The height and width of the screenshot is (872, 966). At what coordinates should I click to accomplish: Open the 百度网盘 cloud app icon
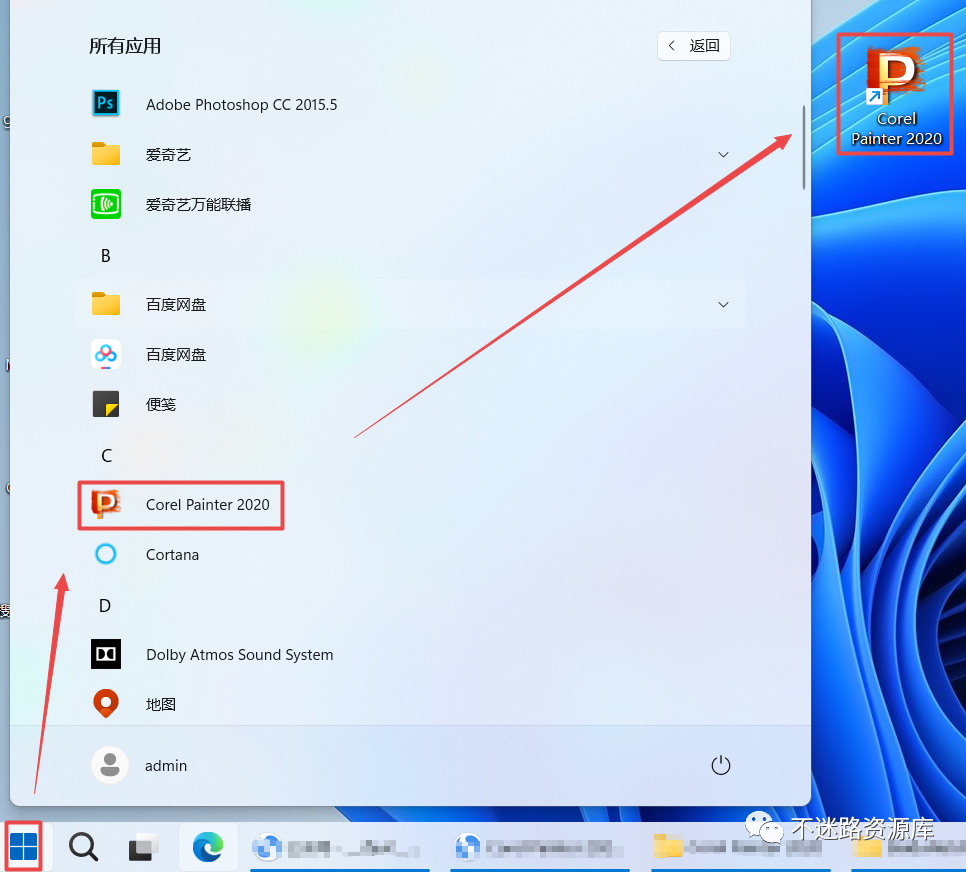click(105, 354)
